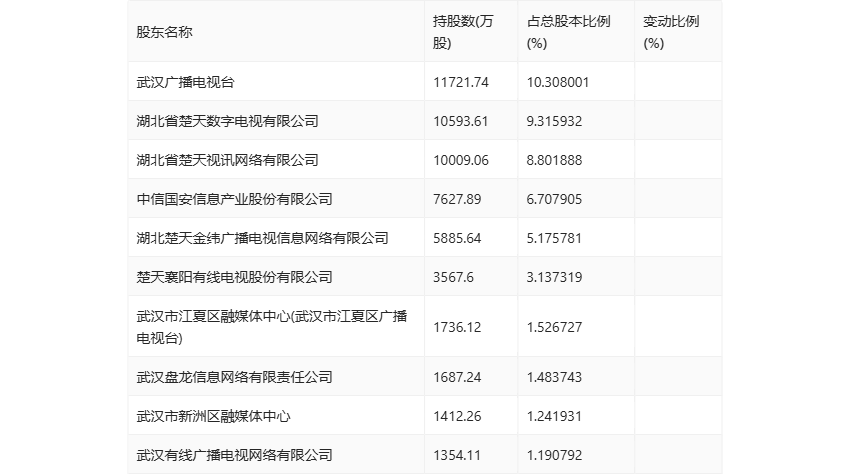The image size is (850, 474).
Task: Select the percentage 1.526727
Action: pyautogui.click(x=554, y=327)
